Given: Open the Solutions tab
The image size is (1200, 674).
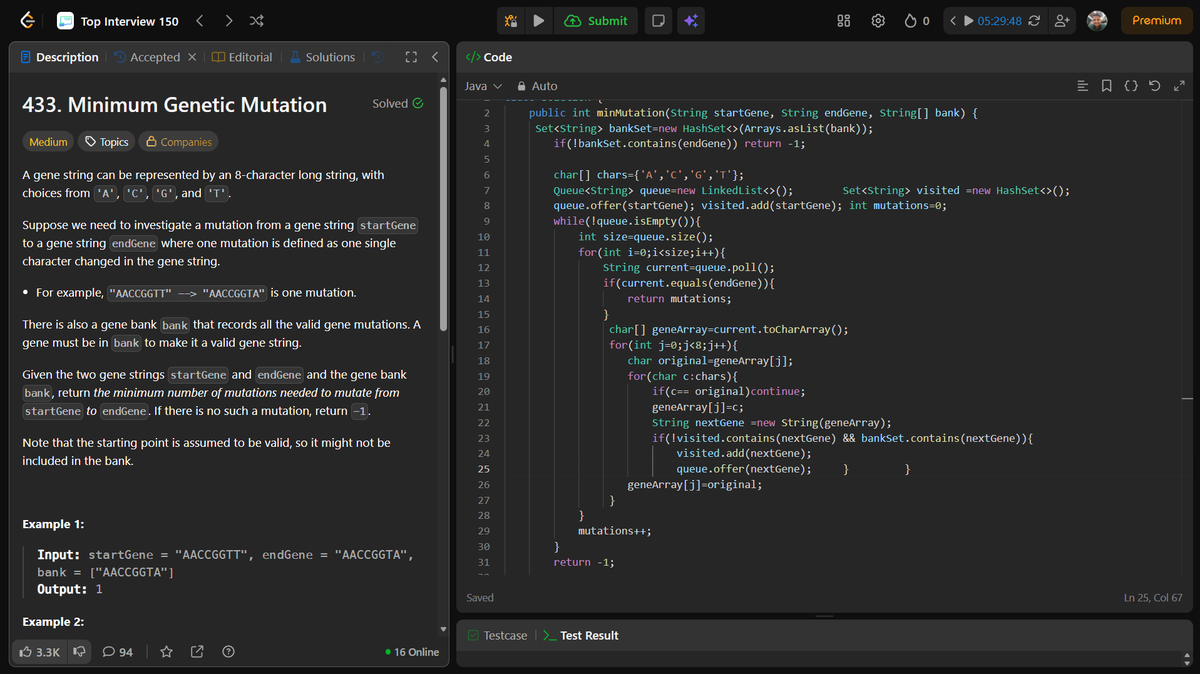Looking at the screenshot, I should (x=322, y=57).
